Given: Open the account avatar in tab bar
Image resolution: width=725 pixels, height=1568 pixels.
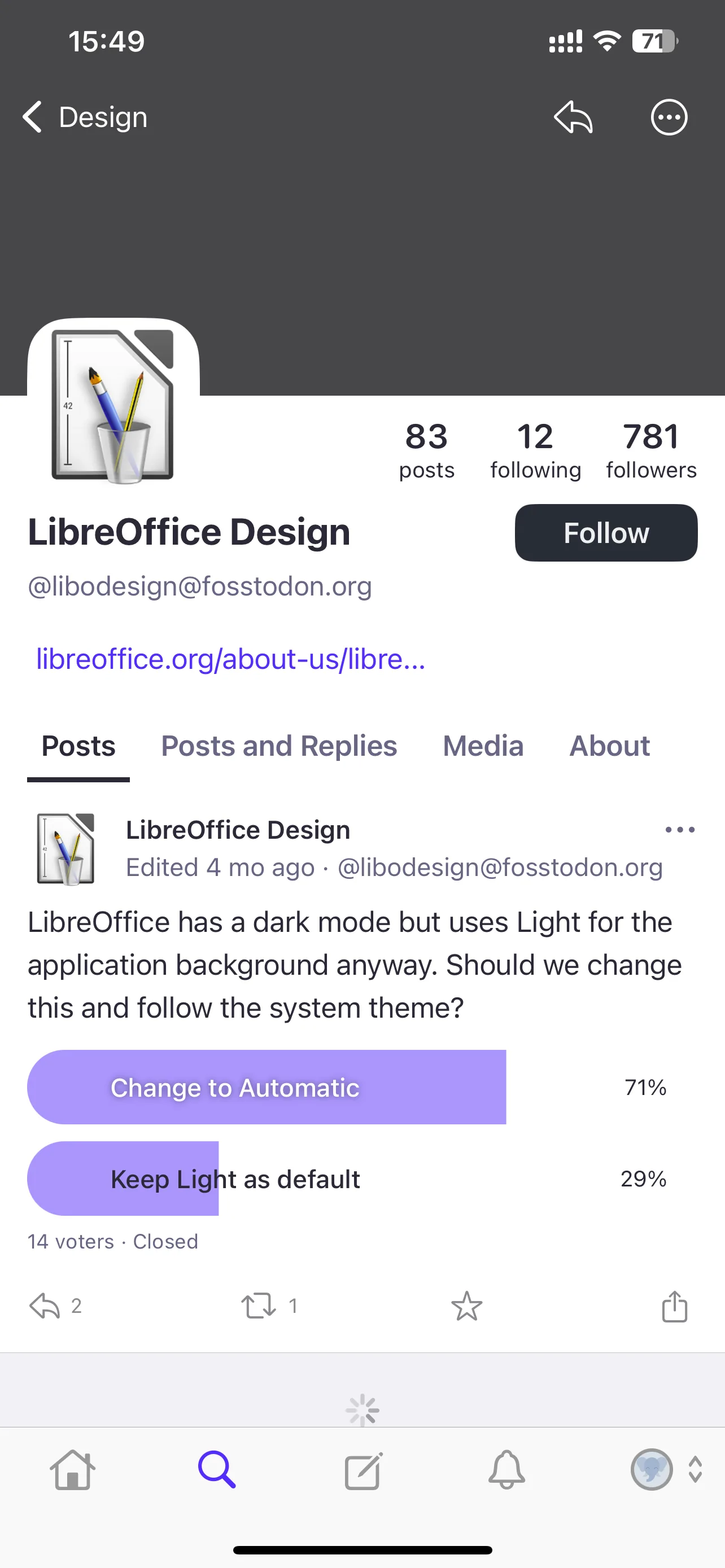Looking at the screenshot, I should 652,1469.
